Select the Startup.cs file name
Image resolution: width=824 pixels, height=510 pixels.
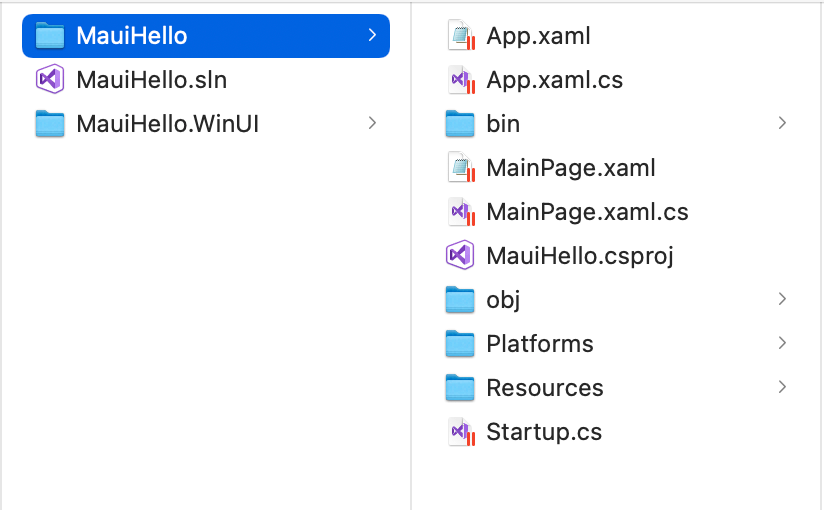(544, 432)
